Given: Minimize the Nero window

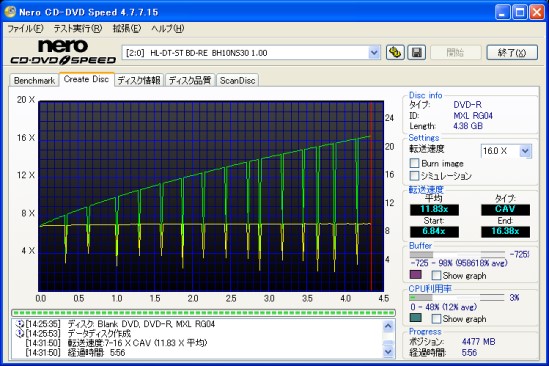Looking at the screenshot, I should [x=502, y=12].
